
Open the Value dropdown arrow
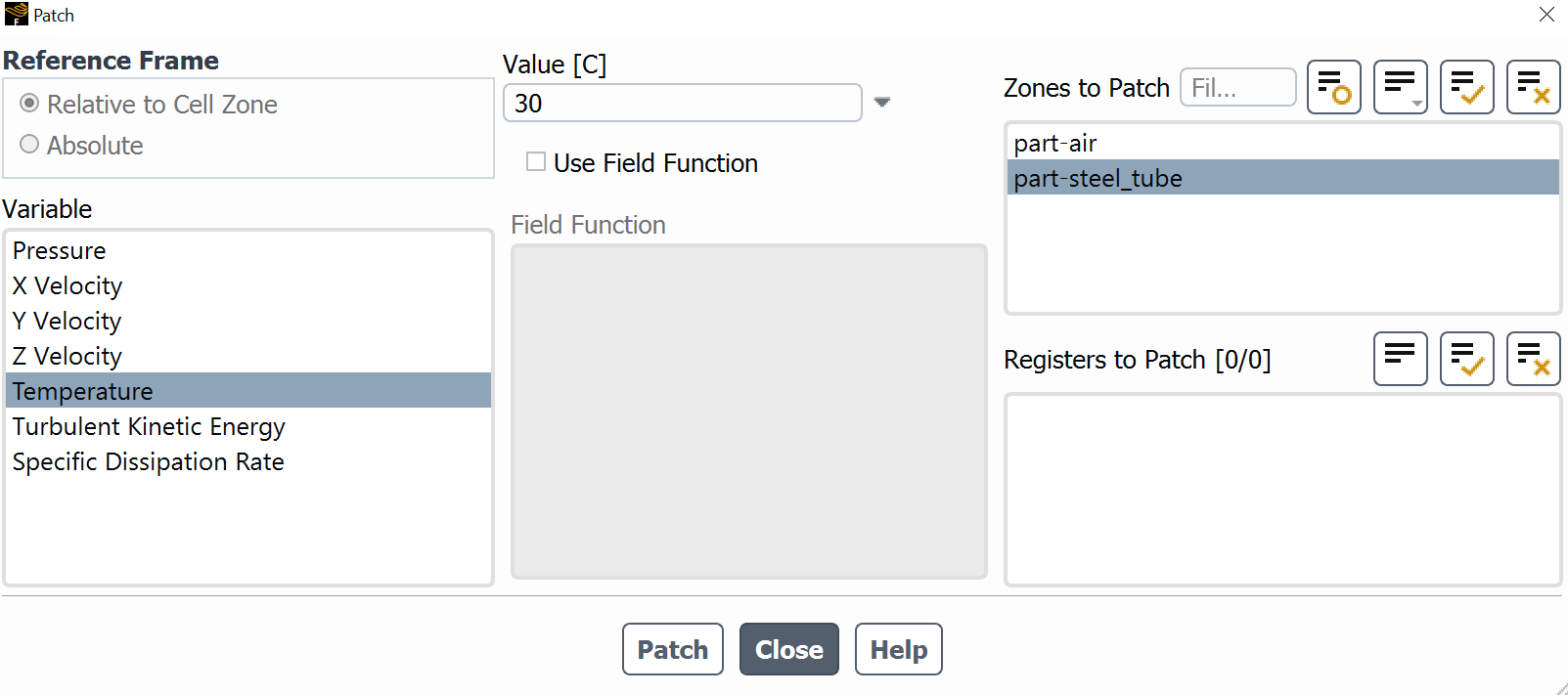(882, 103)
